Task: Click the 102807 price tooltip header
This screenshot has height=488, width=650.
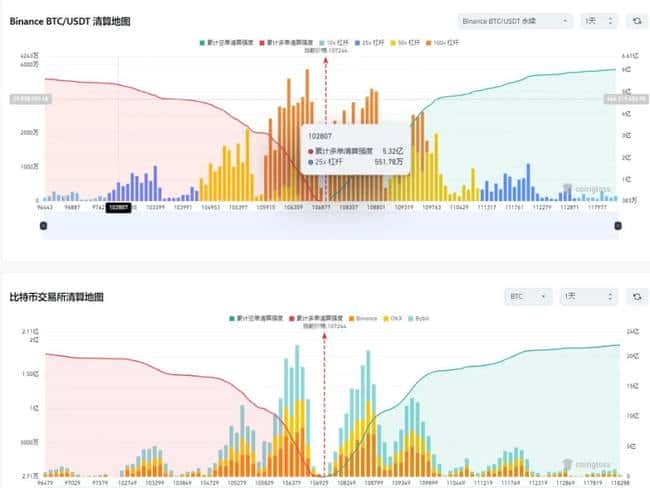Action: click(320, 136)
